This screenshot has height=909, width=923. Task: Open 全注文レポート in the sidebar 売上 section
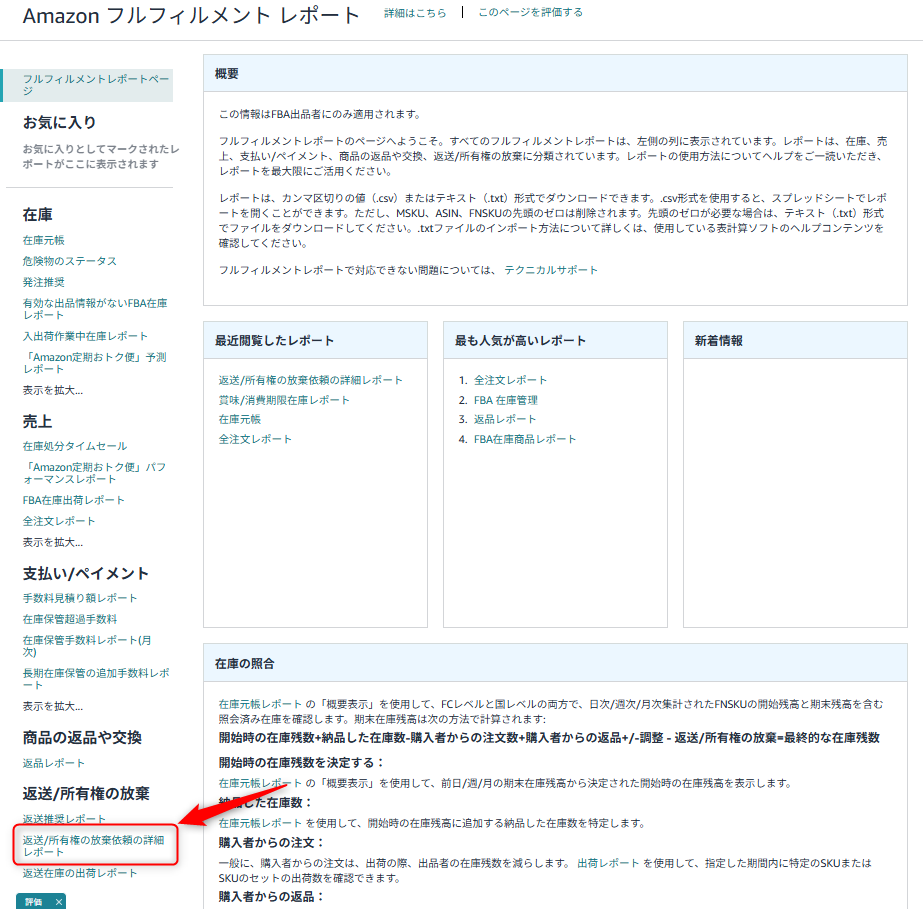click(59, 521)
